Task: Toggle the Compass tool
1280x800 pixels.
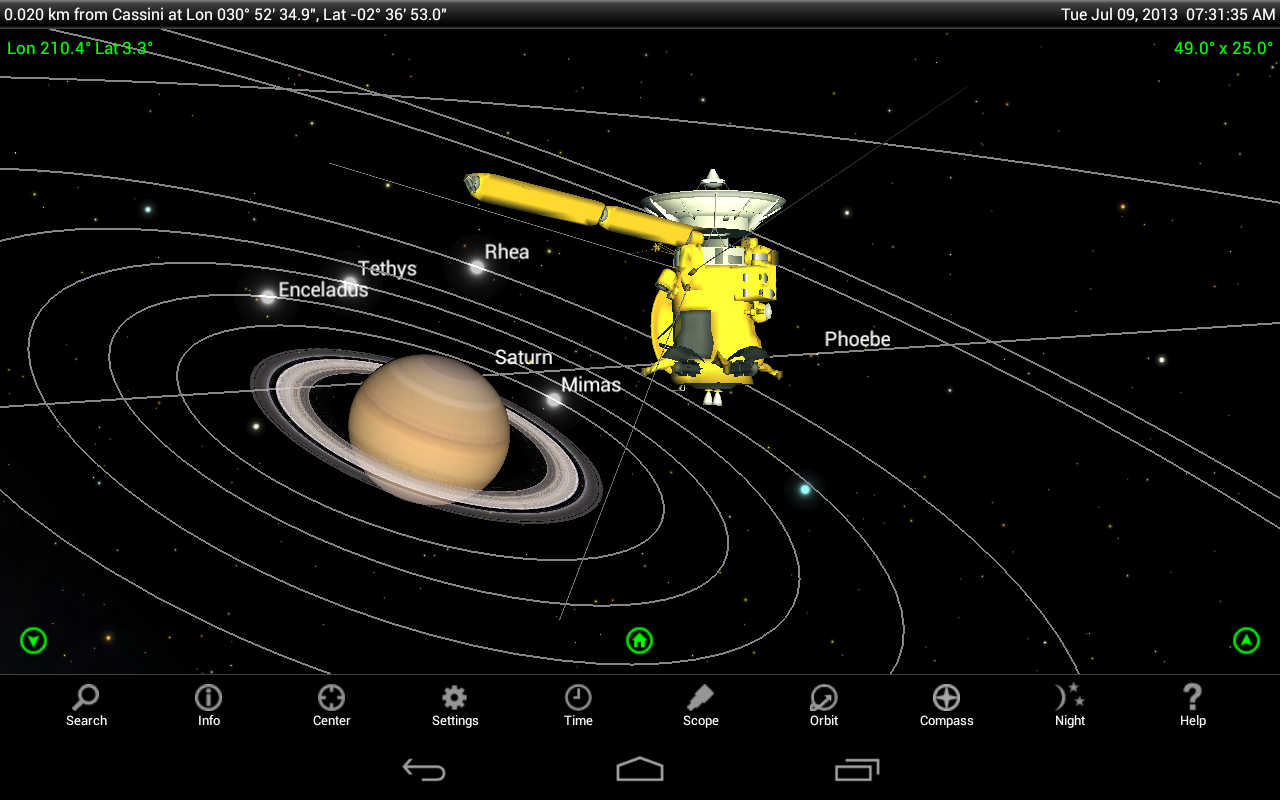Action: pyautogui.click(x=946, y=705)
